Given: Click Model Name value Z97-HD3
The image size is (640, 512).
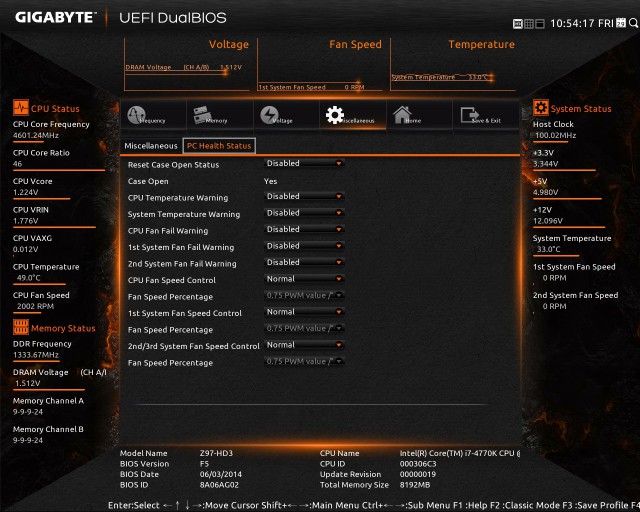Looking at the screenshot, I should pos(216,453).
